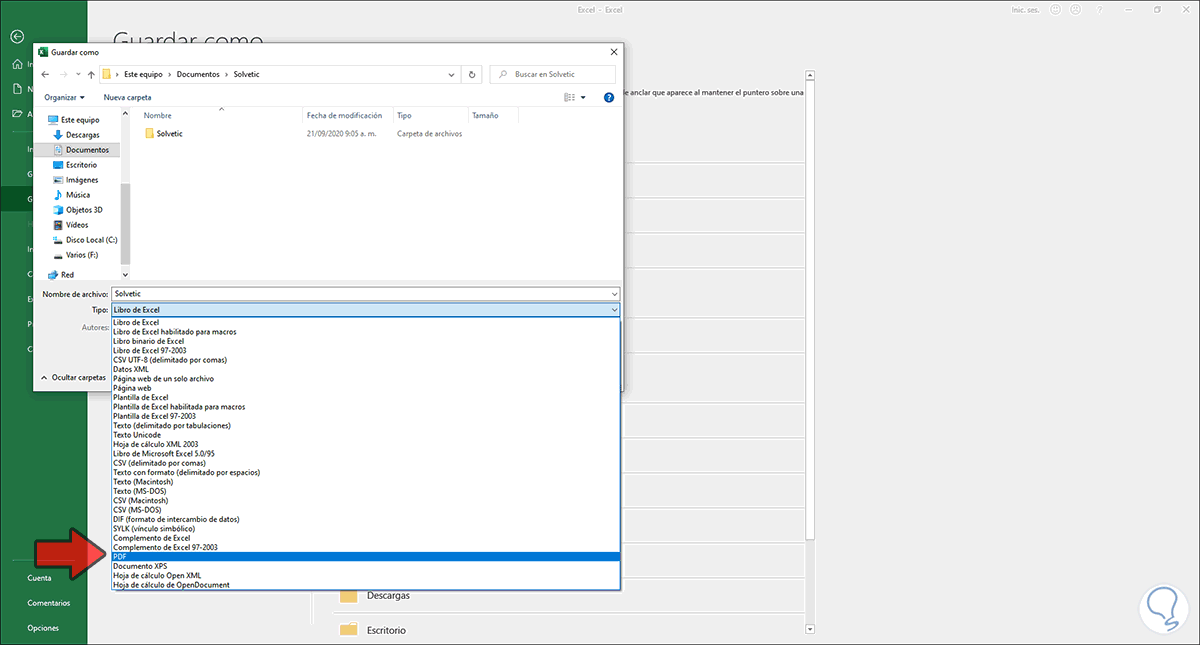Collapse the Tipo file type dropdown
The width and height of the screenshot is (1200, 645).
click(x=614, y=310)
